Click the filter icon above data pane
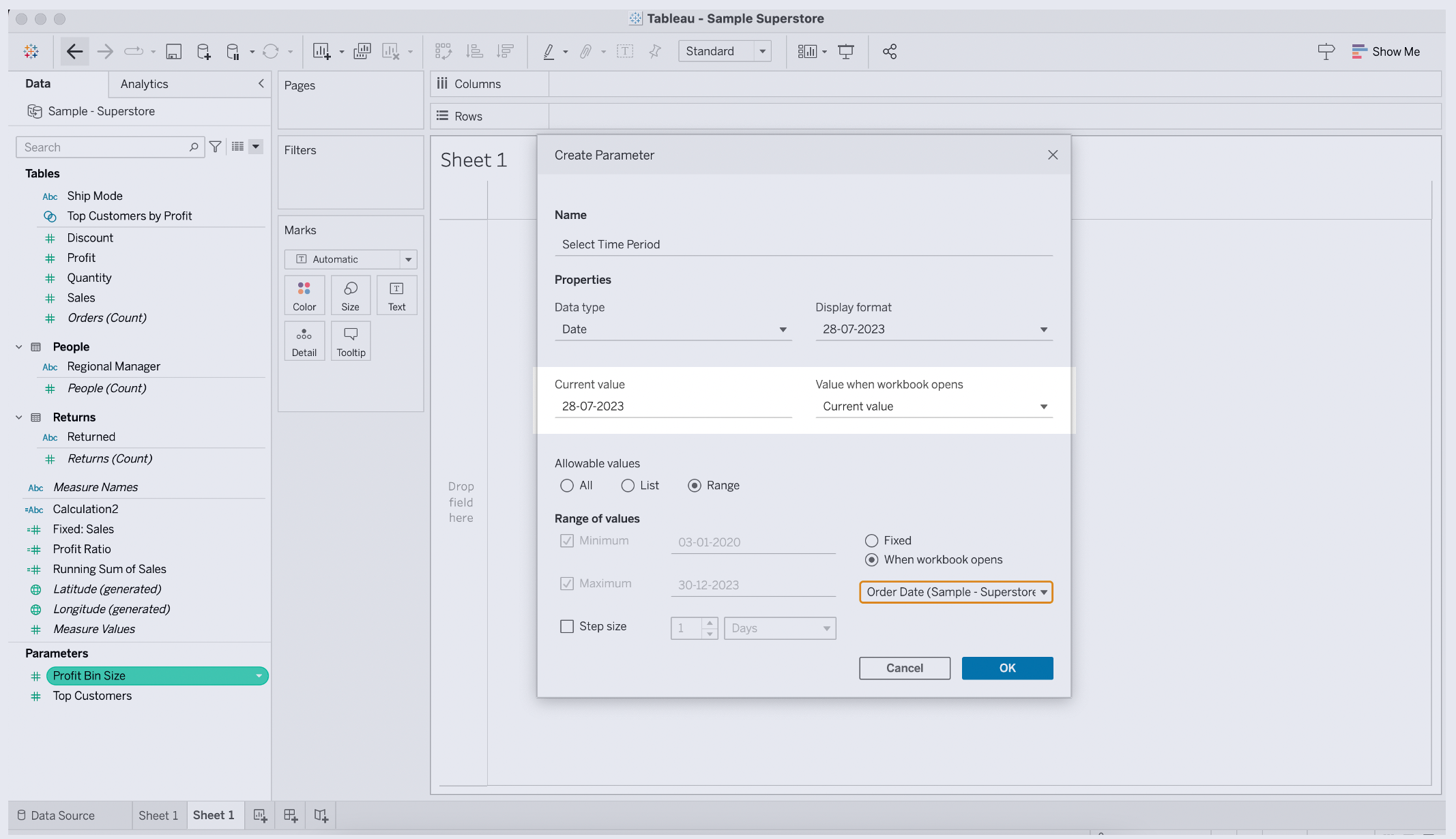The height and width of the screenshot is (839, 1456). [x=215, y=146]
